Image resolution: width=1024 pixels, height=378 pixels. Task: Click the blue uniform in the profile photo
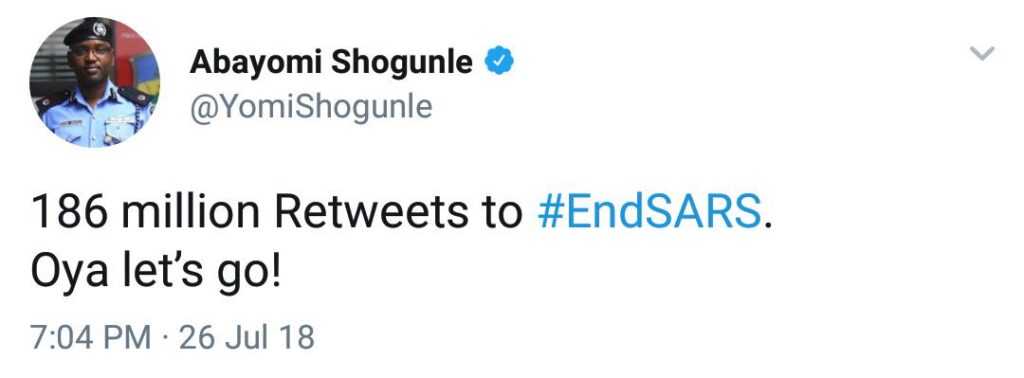[x=95, y=118]
